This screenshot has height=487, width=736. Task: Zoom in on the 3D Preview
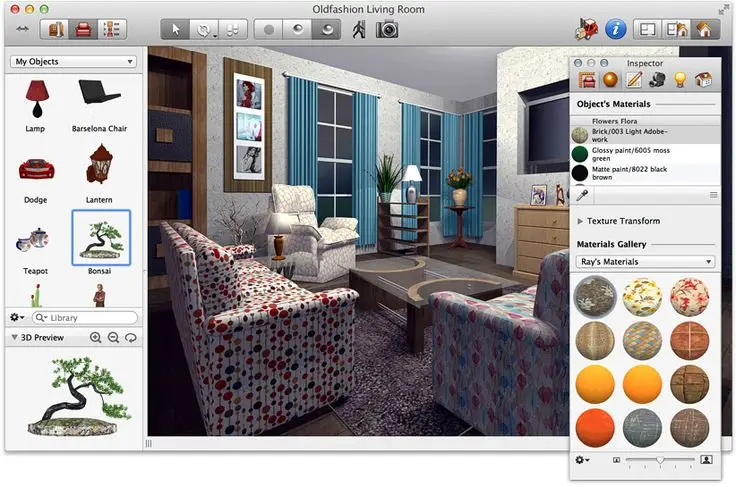point(96,338)
